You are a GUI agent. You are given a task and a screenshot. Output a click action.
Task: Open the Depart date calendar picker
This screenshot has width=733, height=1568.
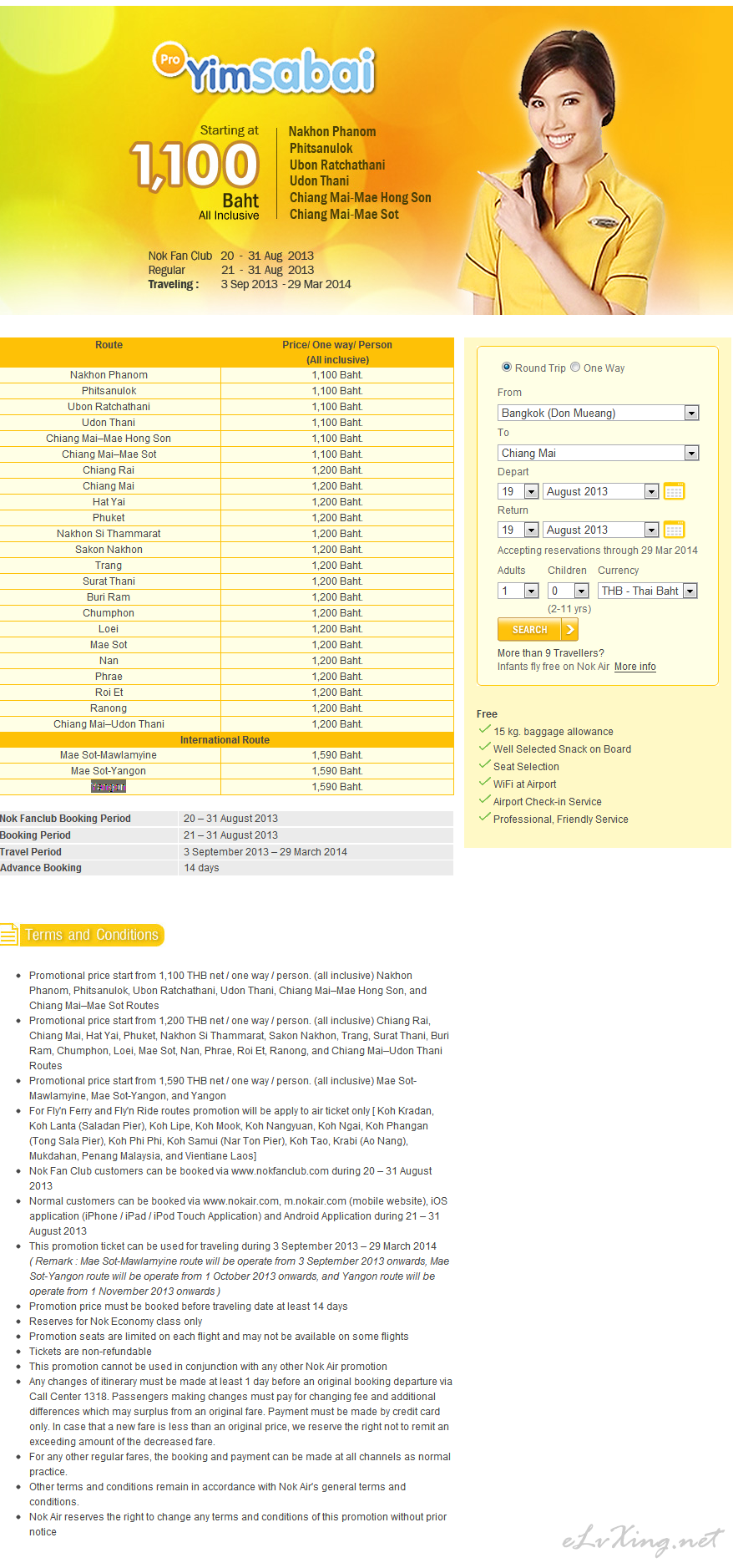[674, 491]
